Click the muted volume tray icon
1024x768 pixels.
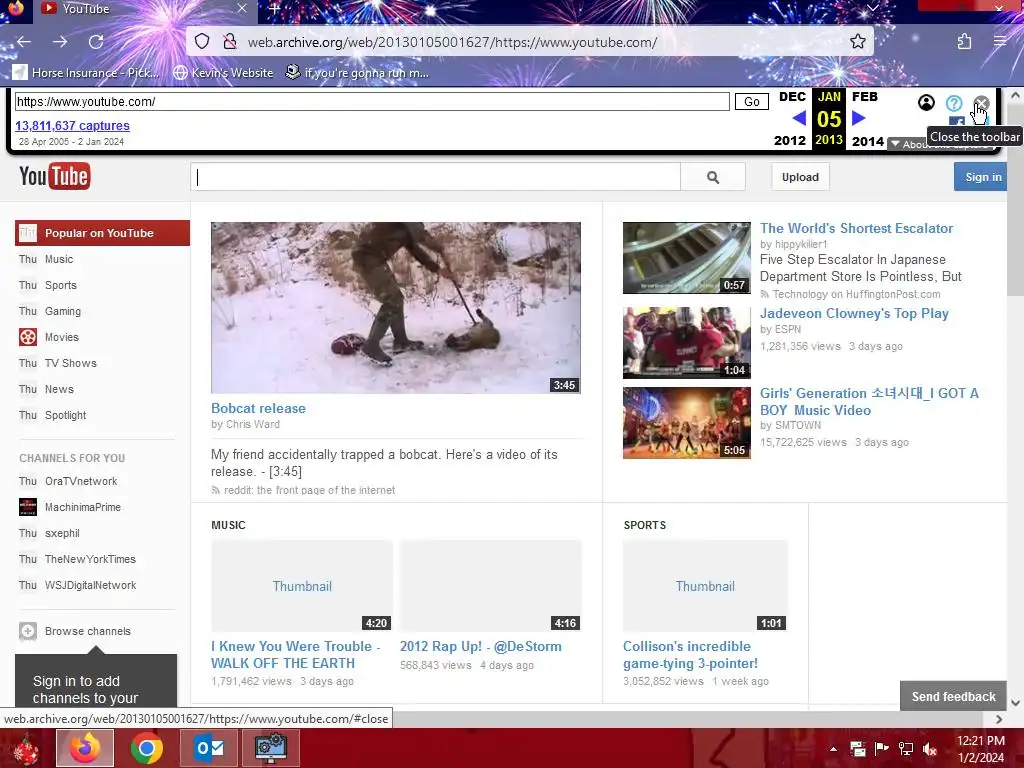(x=930, y=748)
